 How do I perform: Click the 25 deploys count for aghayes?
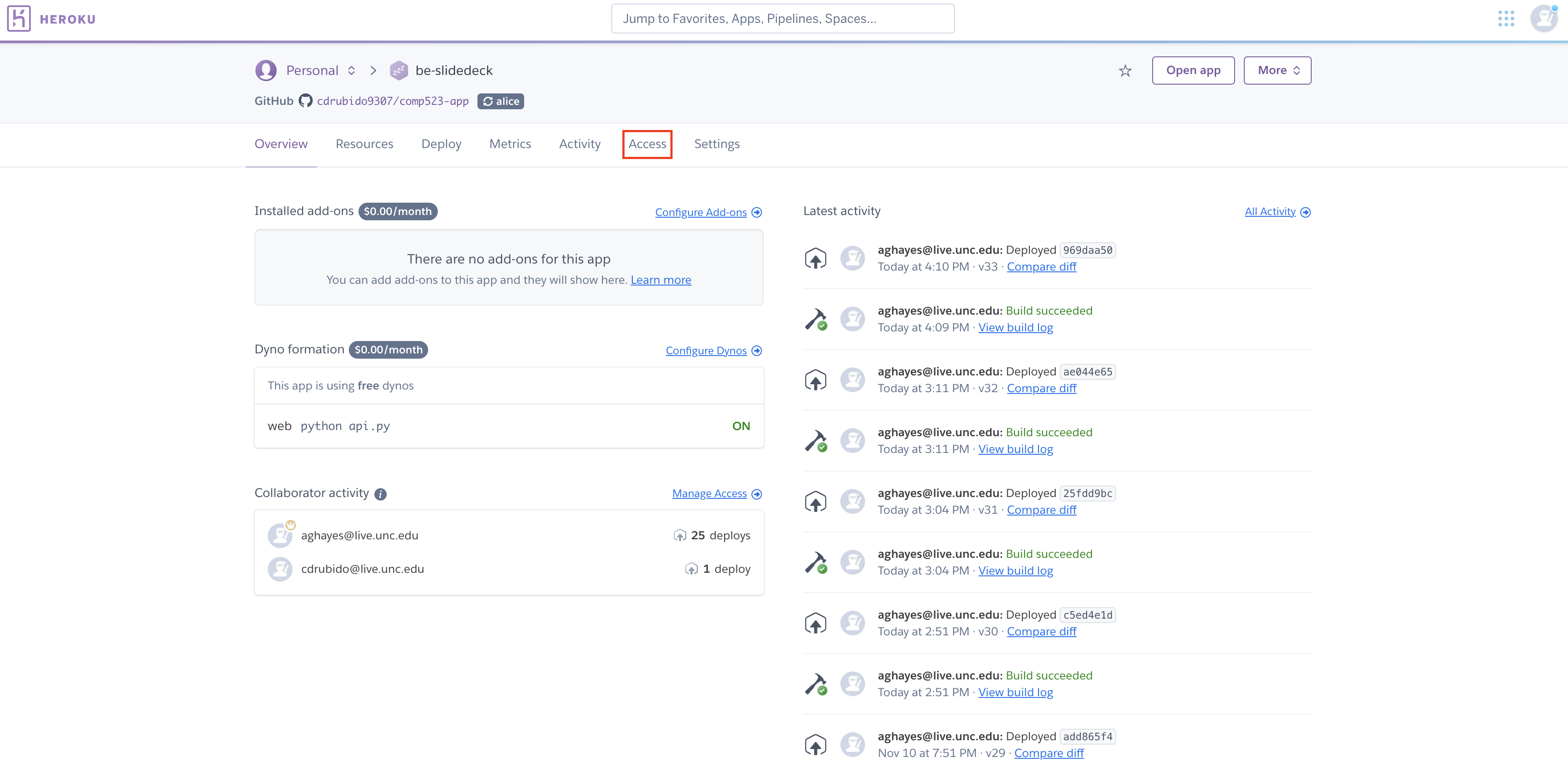[x=712, y=535]
